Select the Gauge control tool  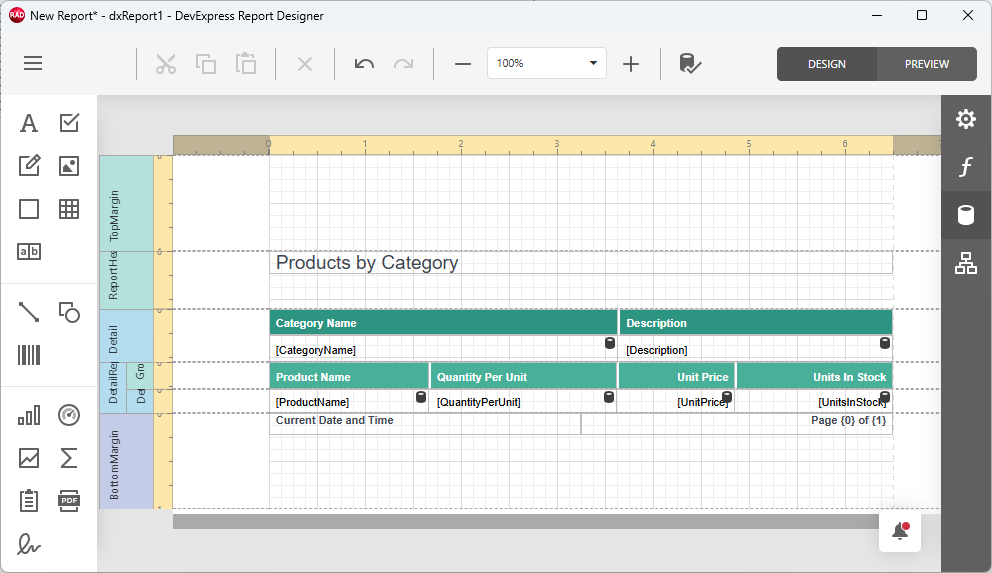tap(69, 416)
